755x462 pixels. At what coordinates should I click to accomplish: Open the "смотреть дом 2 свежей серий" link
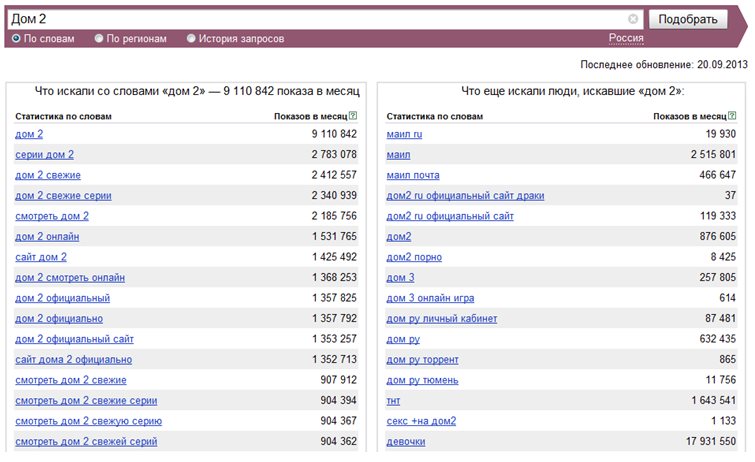pos(86,441)
